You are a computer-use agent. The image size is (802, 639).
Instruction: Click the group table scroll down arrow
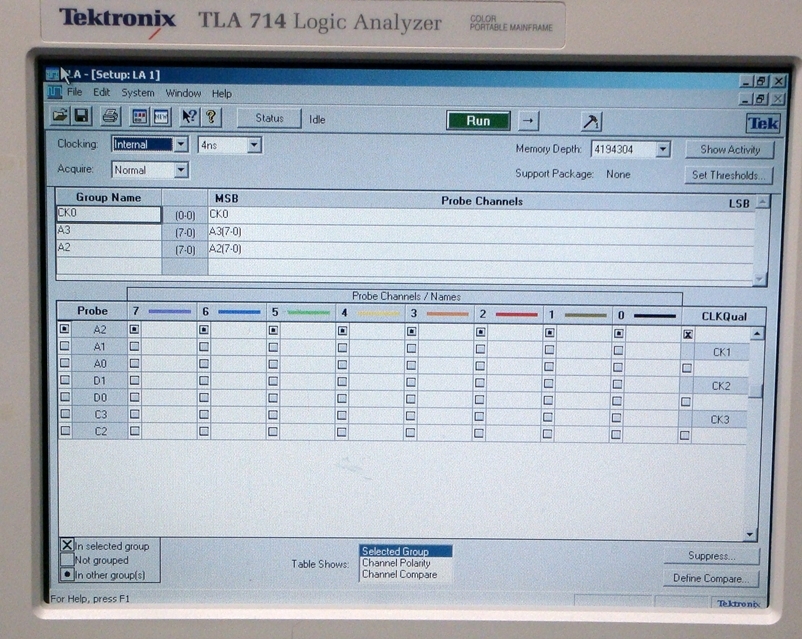760,279
